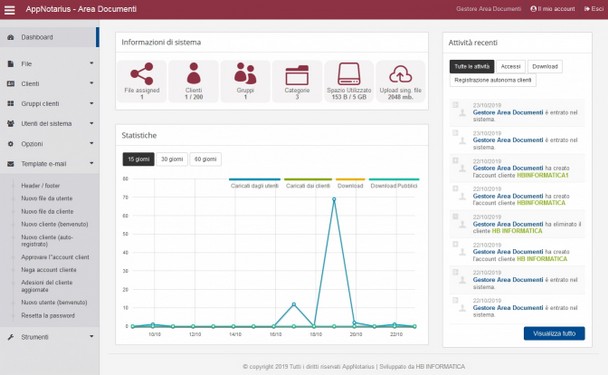608x375 pixels.
Task: Click the Dashboard home icon
Action: pos(10,37)
